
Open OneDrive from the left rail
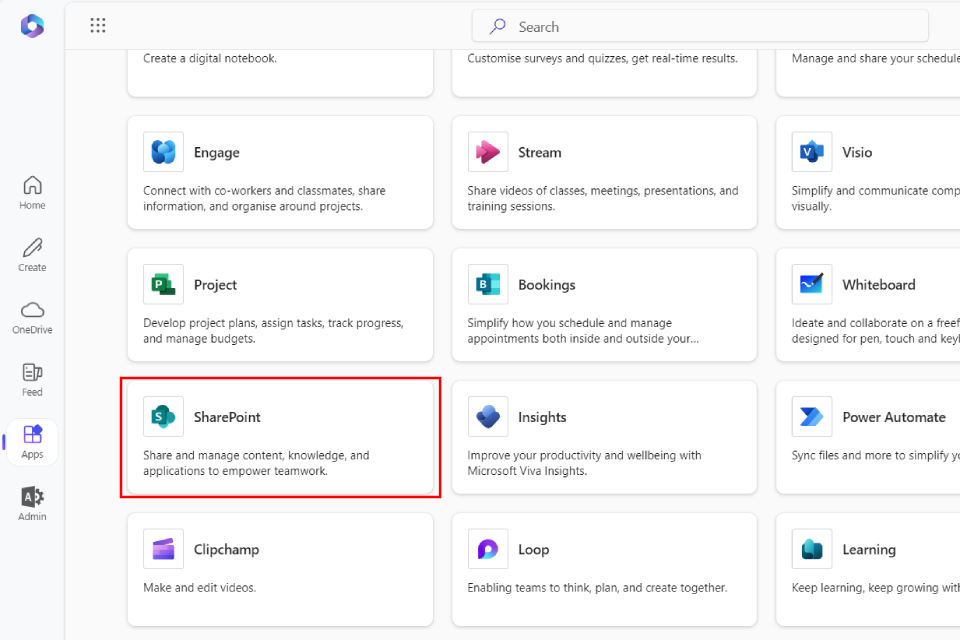32,316
